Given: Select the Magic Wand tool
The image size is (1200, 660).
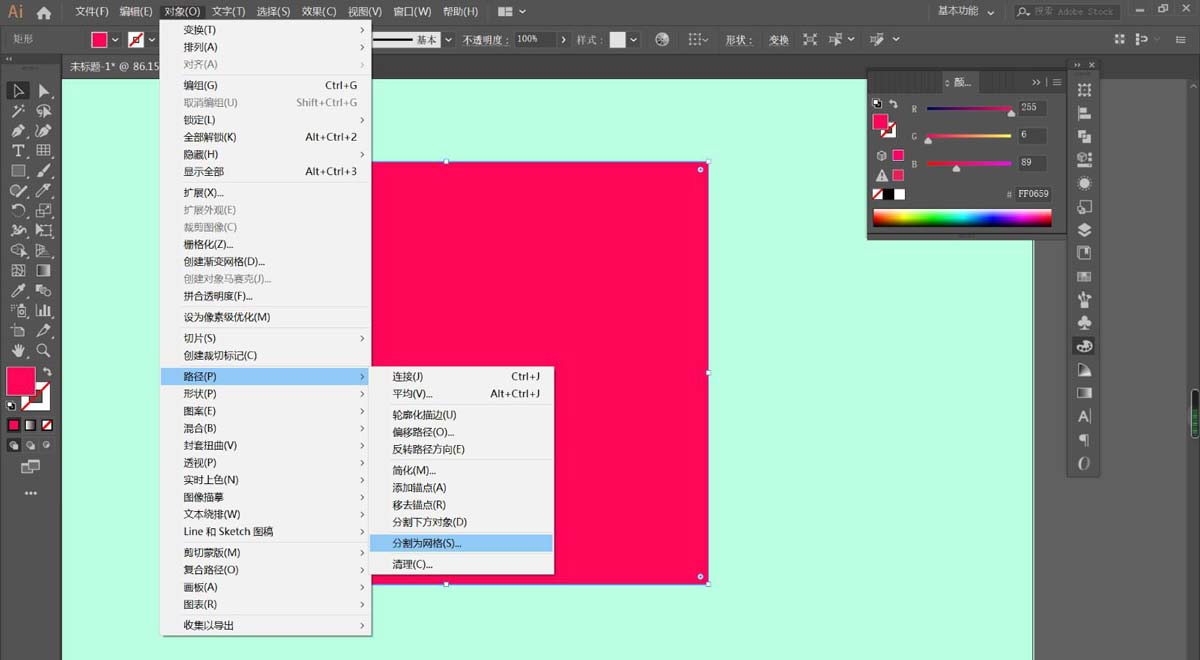Looking at the screenshot, I should pyautogui.click(x=18, y=110).
